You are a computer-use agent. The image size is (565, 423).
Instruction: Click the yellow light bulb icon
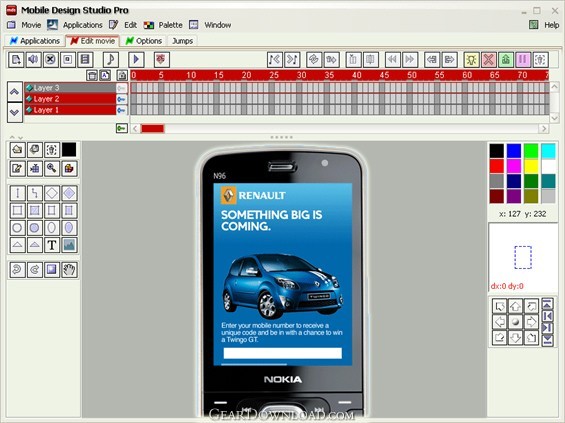471,59
